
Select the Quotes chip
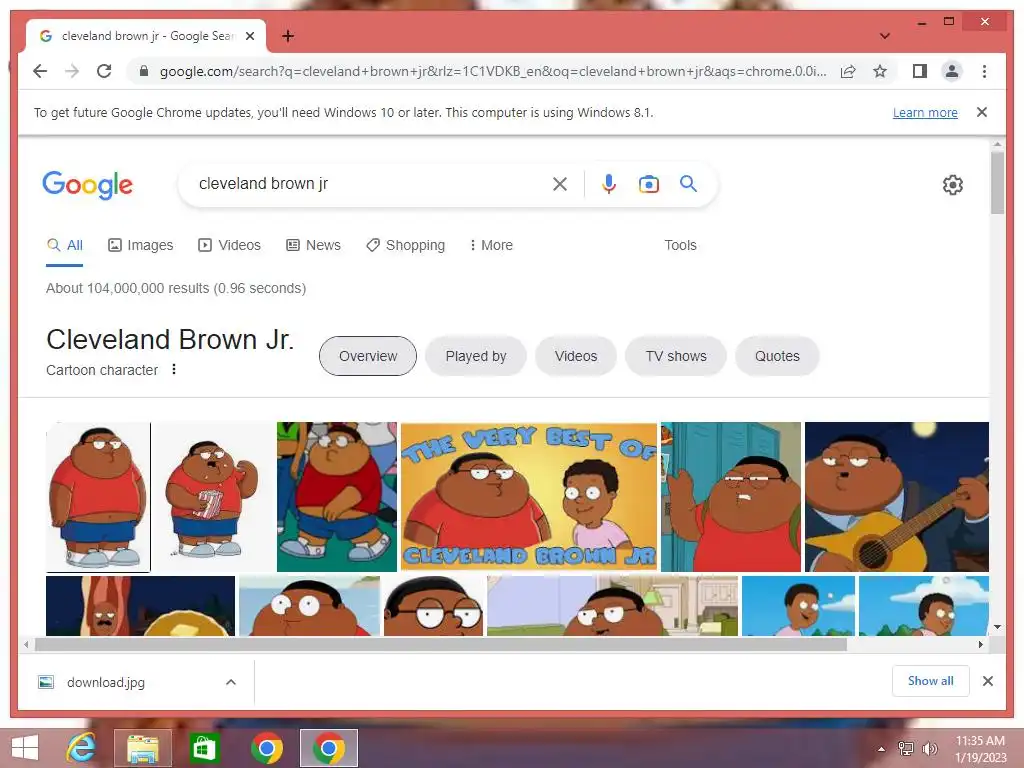coord(777,356)
